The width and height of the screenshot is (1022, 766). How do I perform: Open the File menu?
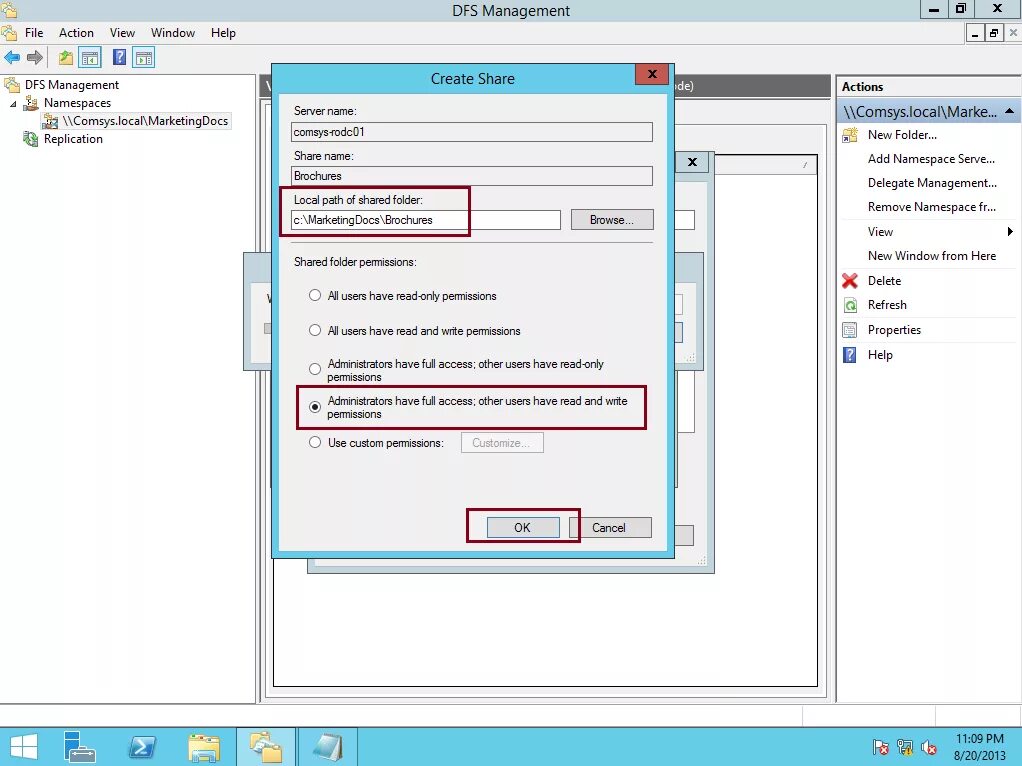pos(34,33)
